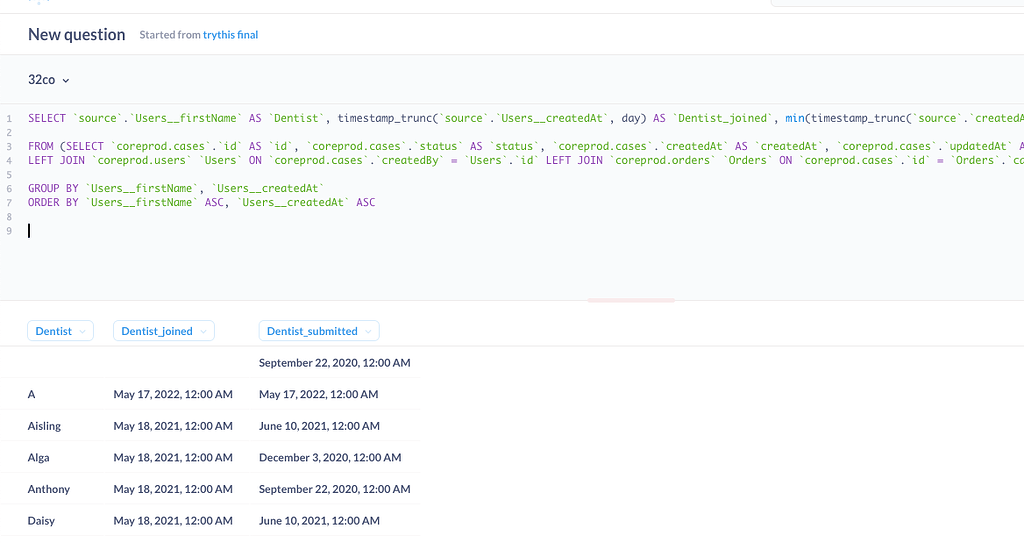The width and height of the screenshot is (1024, 543).
Task: Click Alga's May 18, 2021 joined date
Action: (173, 457)
